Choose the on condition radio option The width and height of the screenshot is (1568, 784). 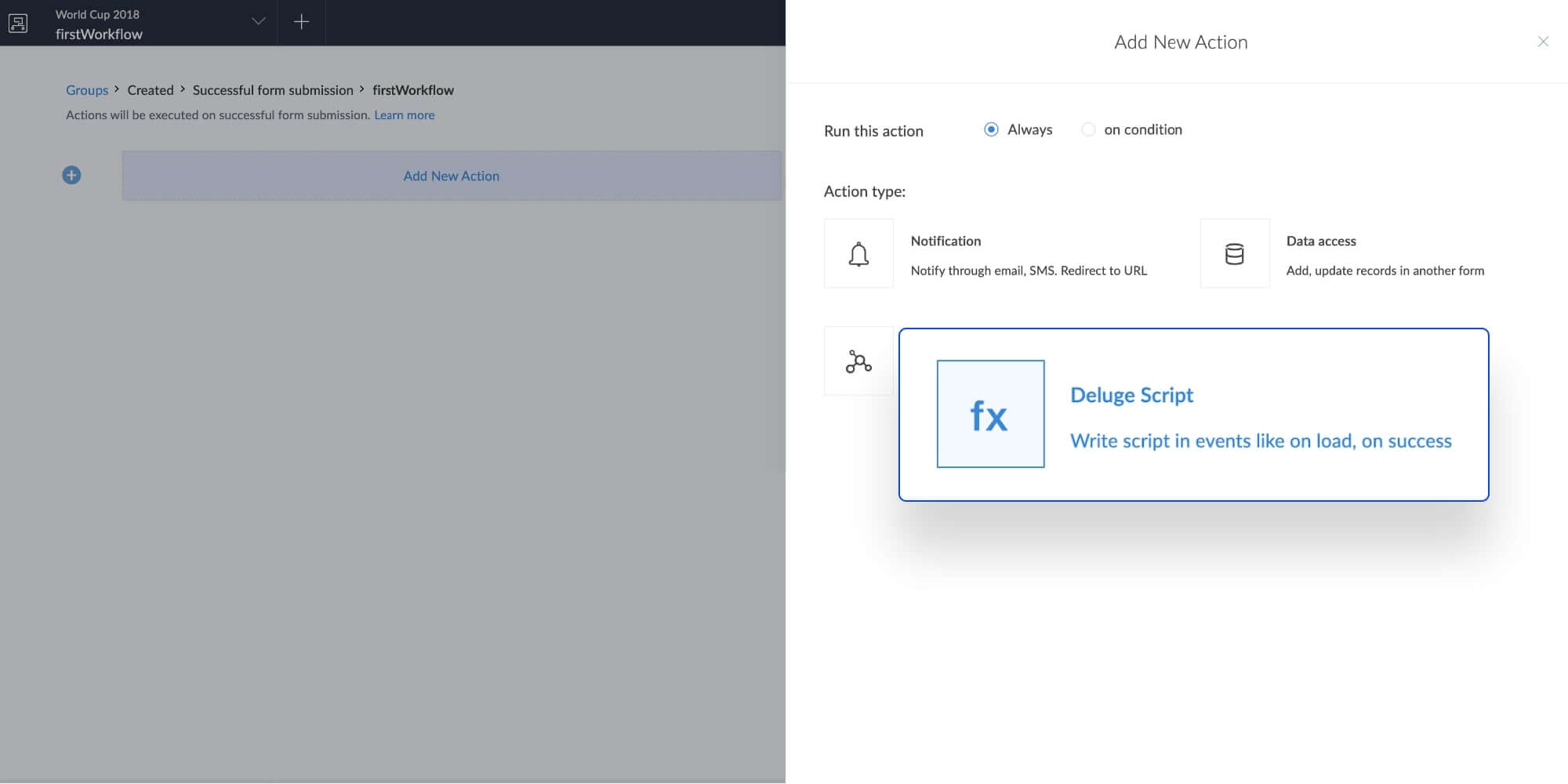1088,129
